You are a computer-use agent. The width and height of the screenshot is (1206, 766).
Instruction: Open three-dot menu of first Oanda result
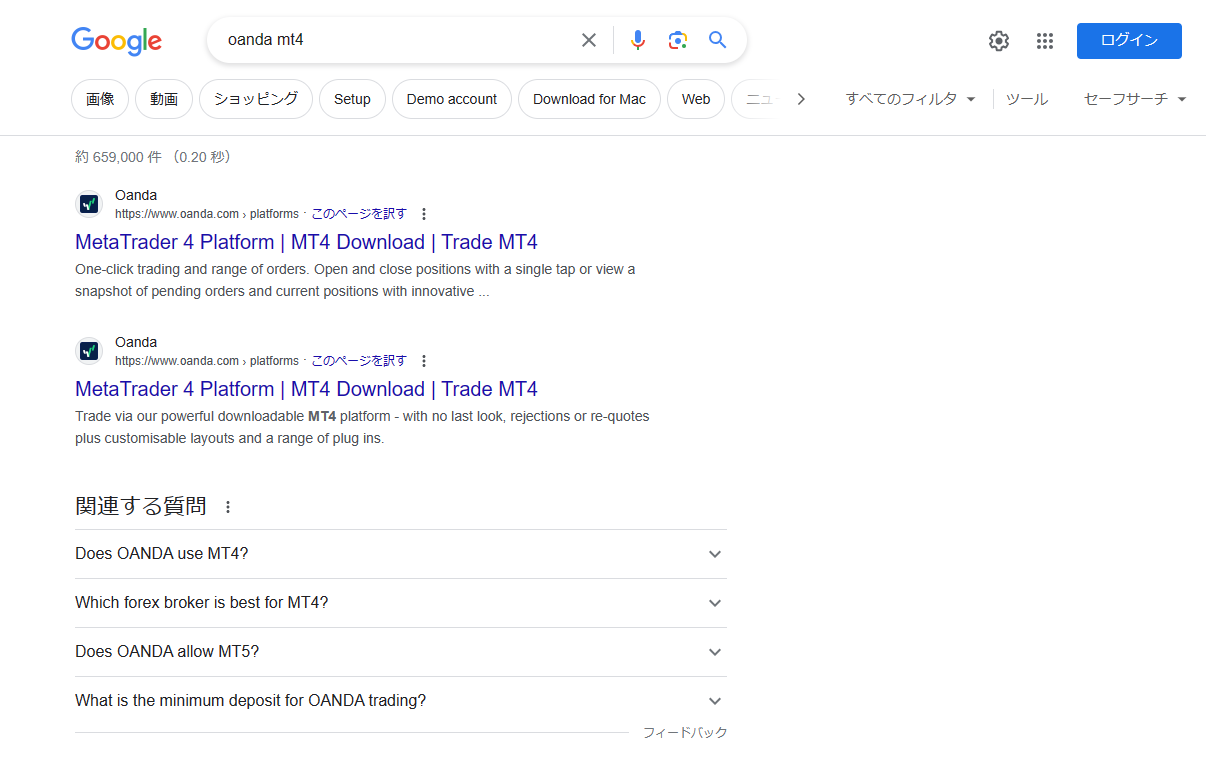(x=424, y=214)
